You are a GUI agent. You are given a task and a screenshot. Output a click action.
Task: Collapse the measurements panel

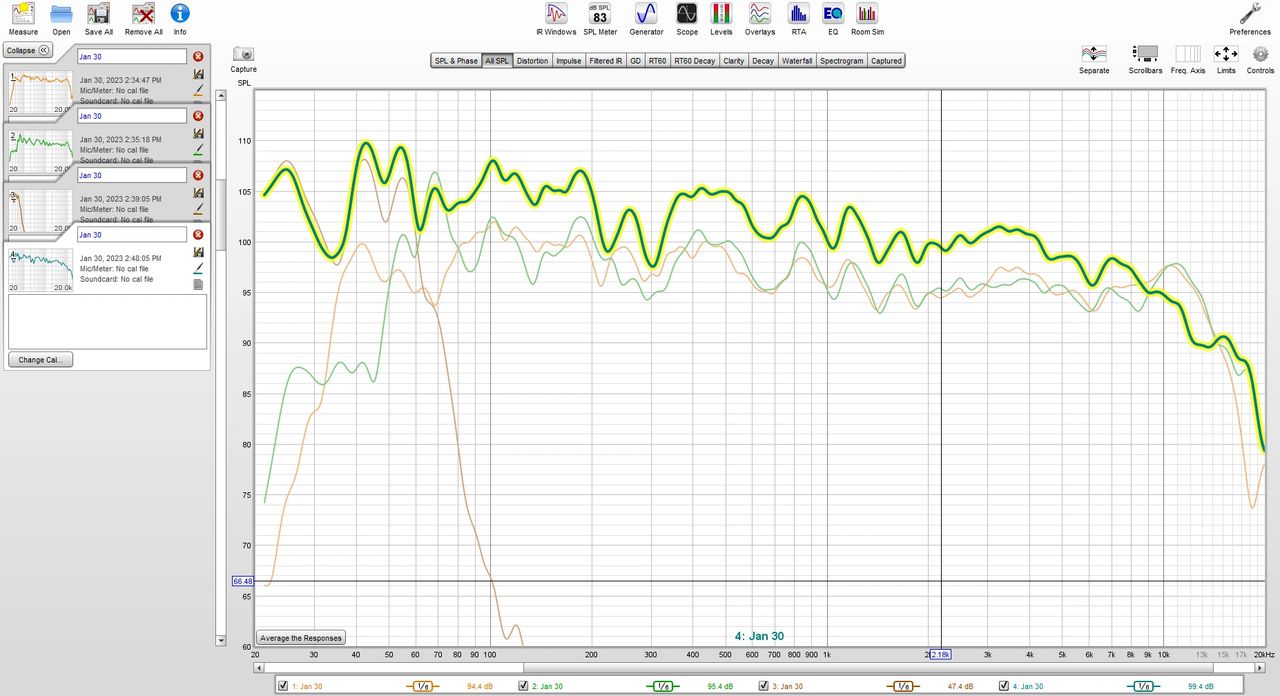click(28, 50)
